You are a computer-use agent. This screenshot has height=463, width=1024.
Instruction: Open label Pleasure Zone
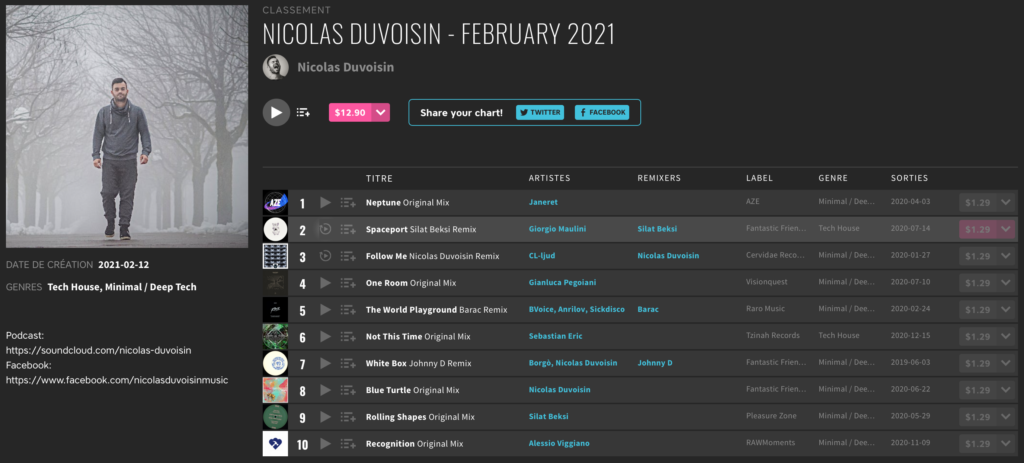pyautogui.click(x=772, y=417)
